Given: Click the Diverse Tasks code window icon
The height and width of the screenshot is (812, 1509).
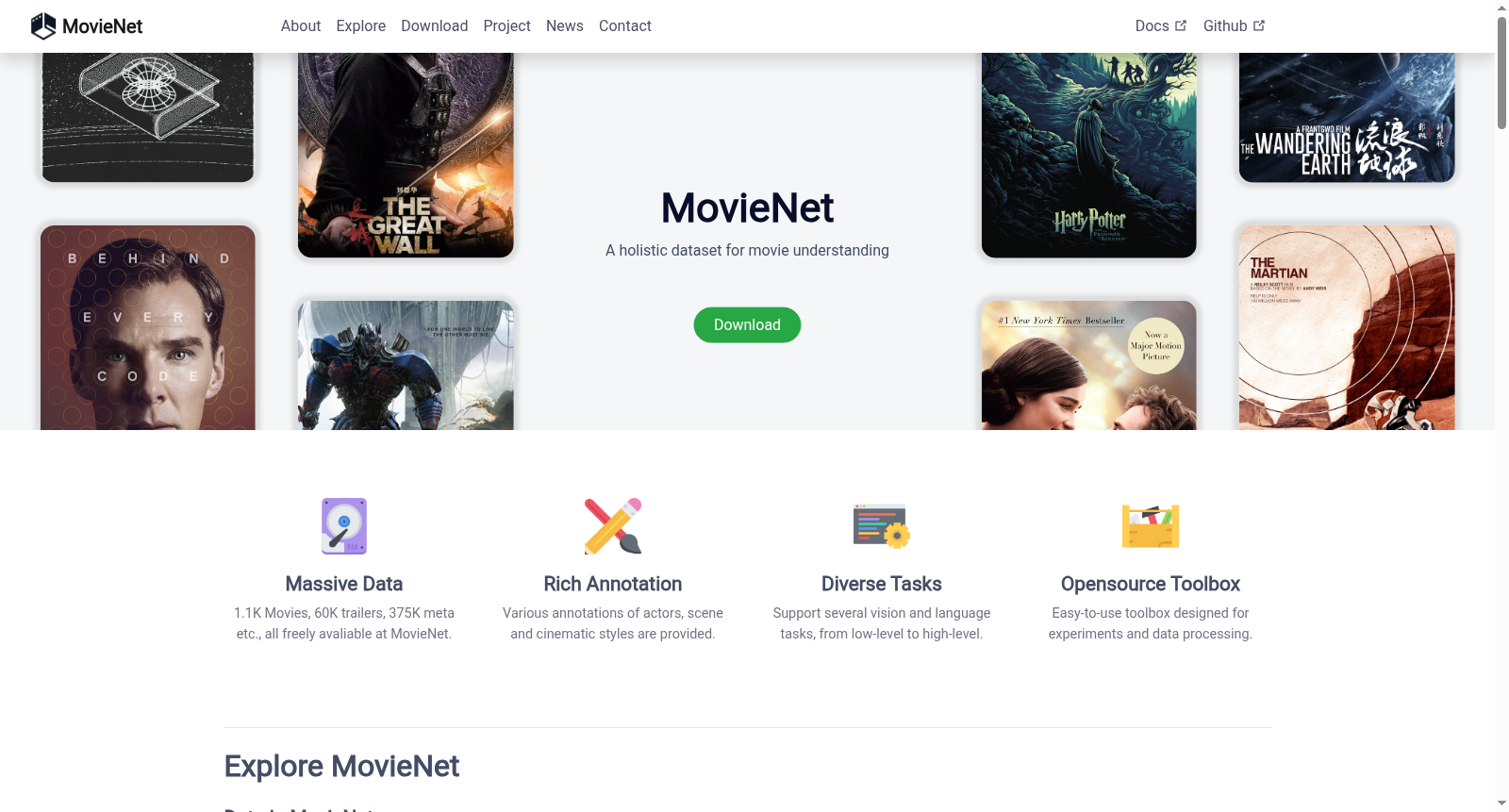Looking at the screenshot, I should 882,526.
